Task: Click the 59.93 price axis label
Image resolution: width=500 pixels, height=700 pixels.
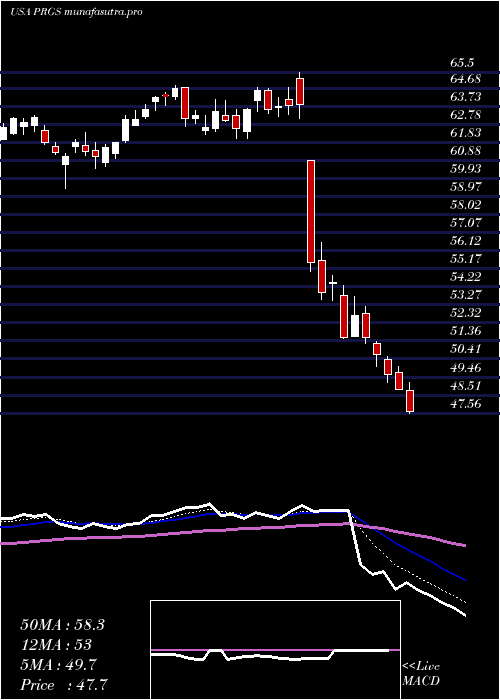Action: pyautogui.click(x=466, y=169)
